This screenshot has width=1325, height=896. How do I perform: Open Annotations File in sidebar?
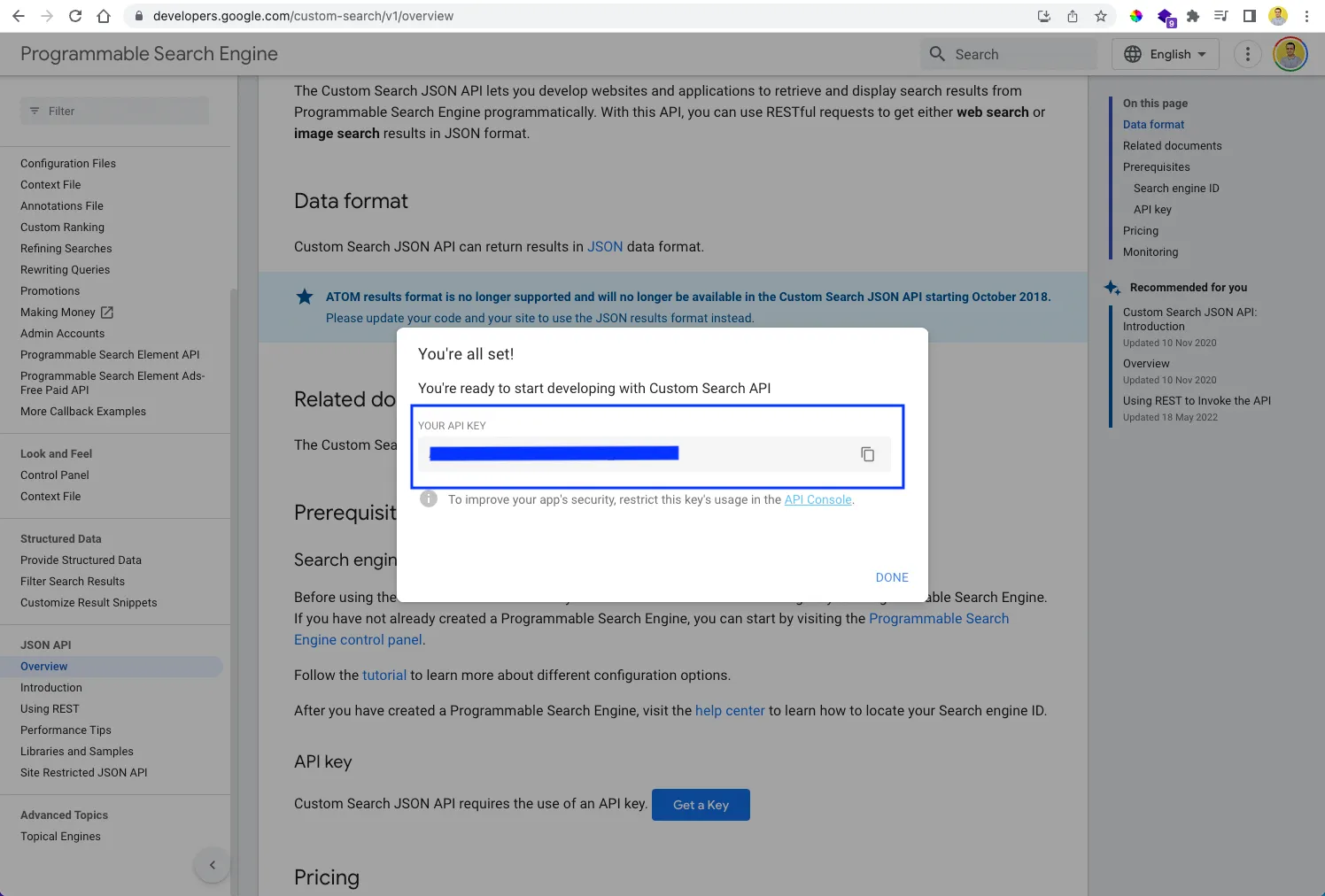(62, 206)
